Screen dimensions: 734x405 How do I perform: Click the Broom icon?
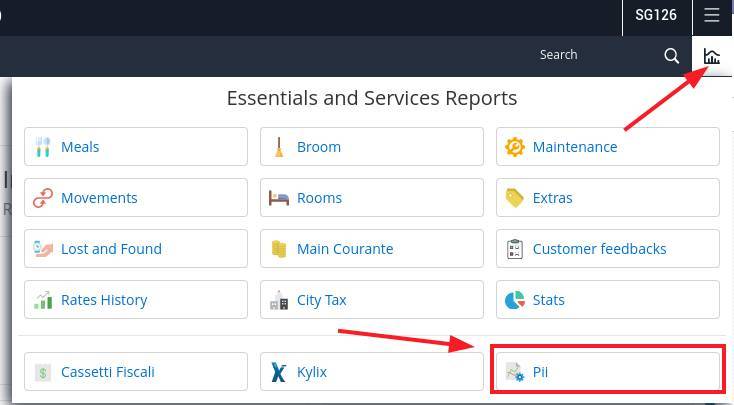pyautogui.click(x=279, y=147)
